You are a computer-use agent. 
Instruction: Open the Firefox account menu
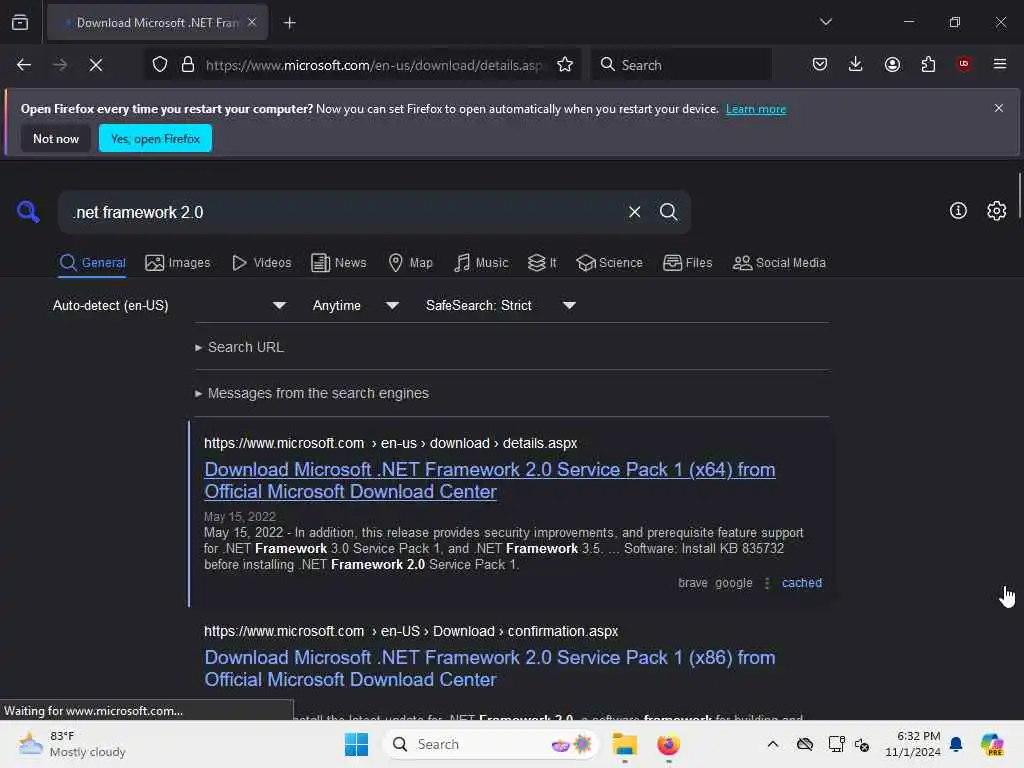892,65
